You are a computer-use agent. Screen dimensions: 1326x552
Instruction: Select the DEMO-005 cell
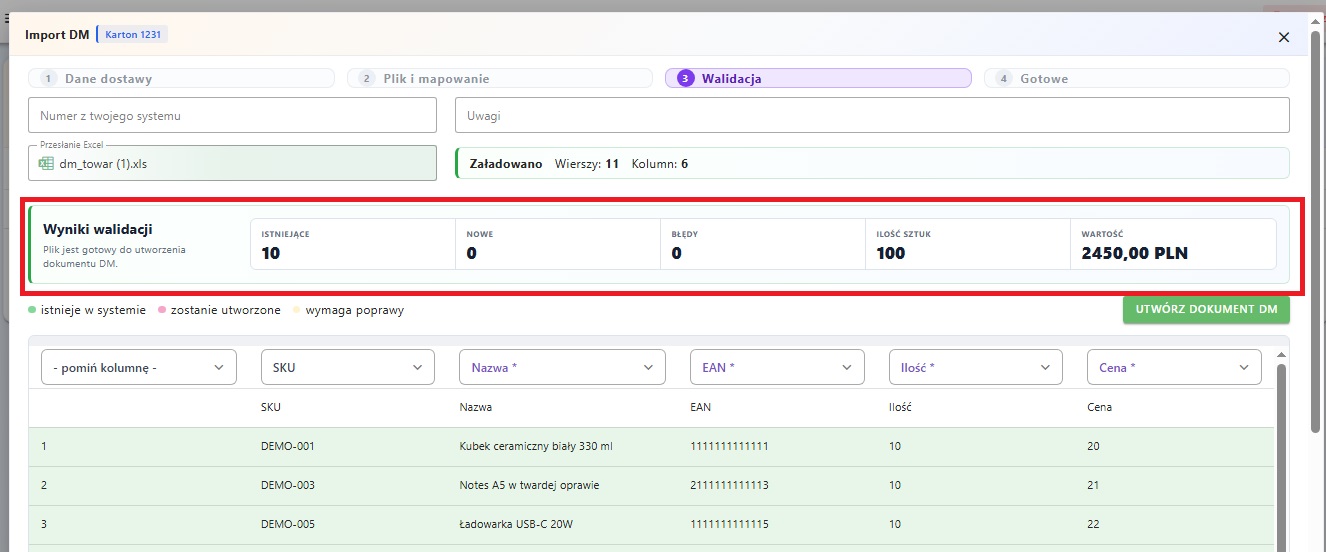(x=288, y=524)
